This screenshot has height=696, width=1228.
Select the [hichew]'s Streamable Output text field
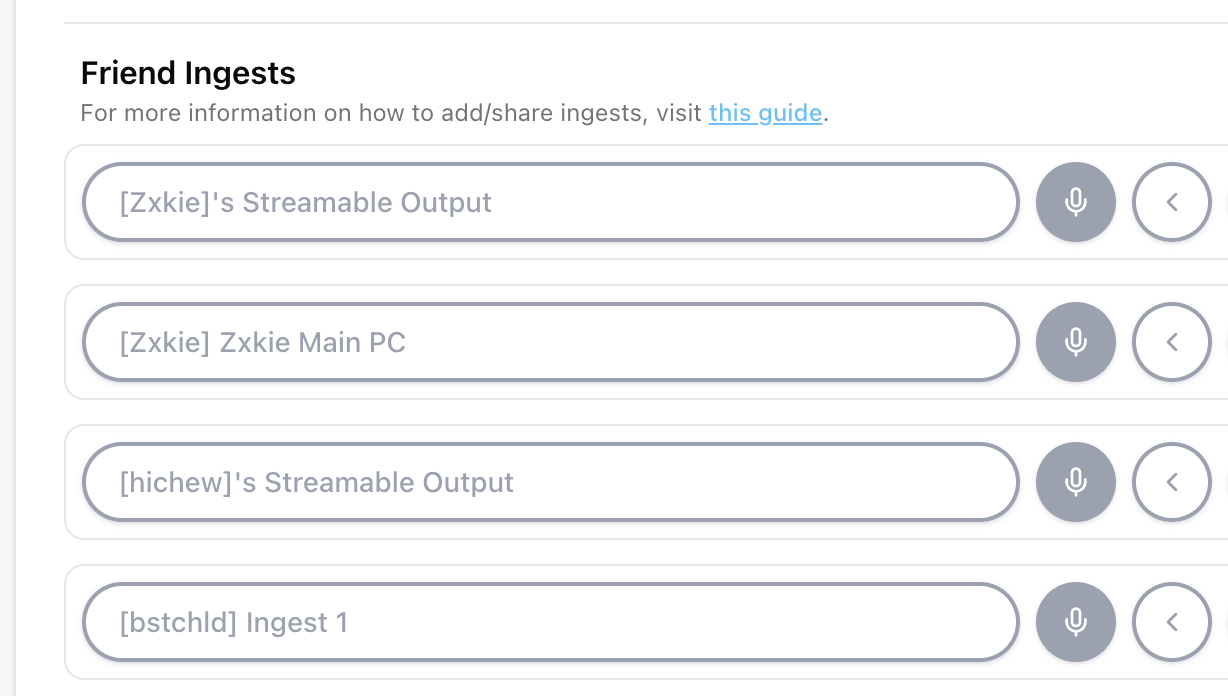point(550,482)
